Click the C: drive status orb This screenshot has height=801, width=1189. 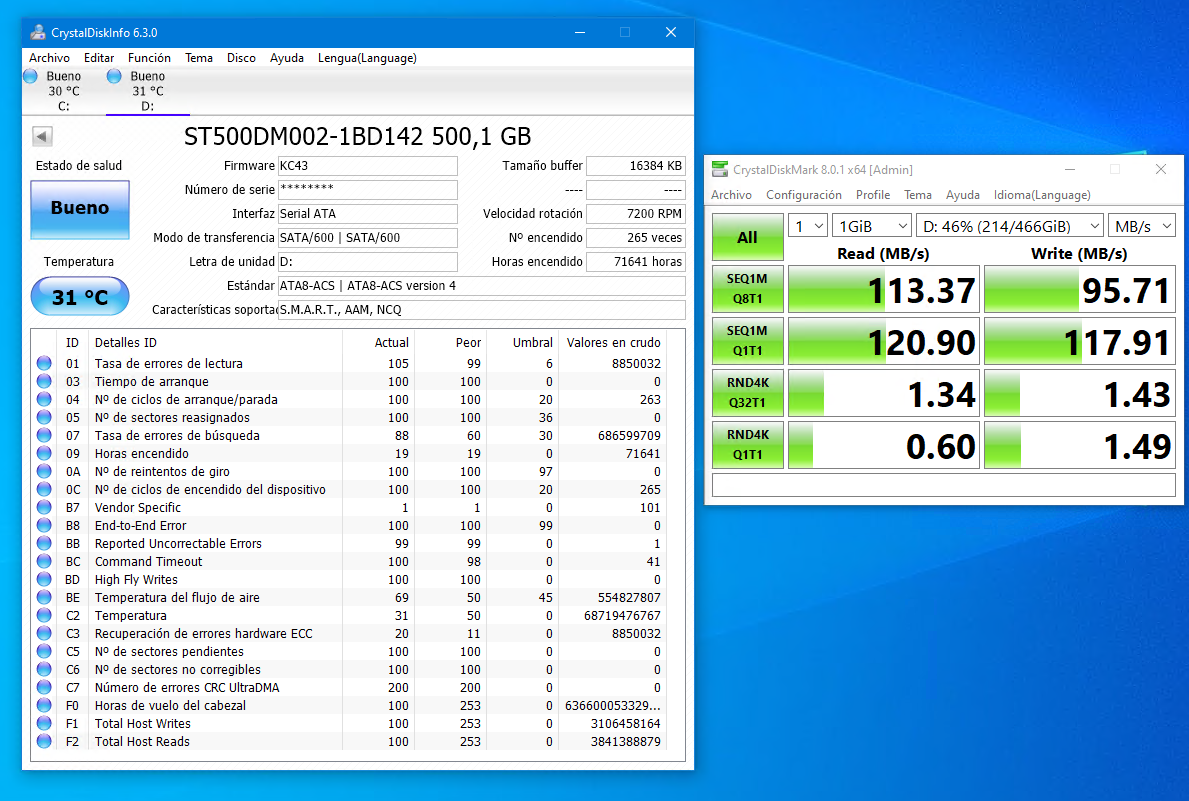pyautogui.click(x=31, y=77)
